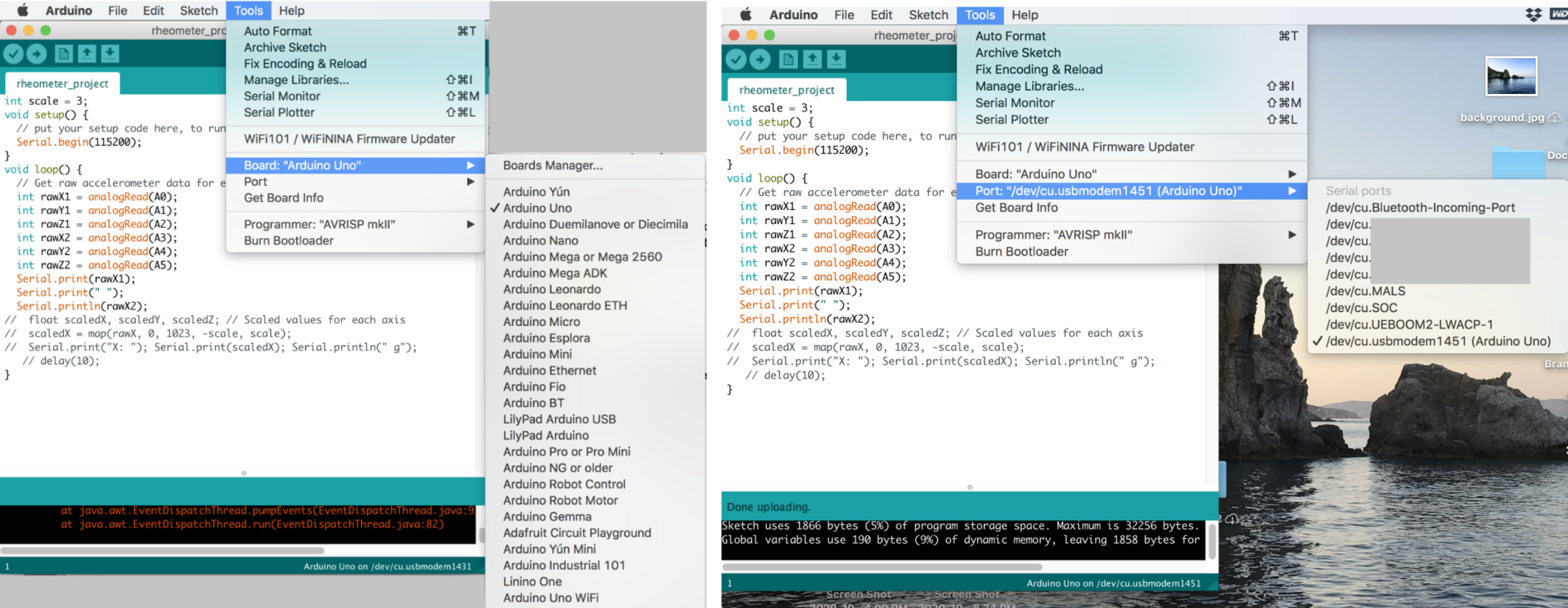Open Edit menu in left menu bar
This screenshot has height=608, width=1568.
pos(153,10)
